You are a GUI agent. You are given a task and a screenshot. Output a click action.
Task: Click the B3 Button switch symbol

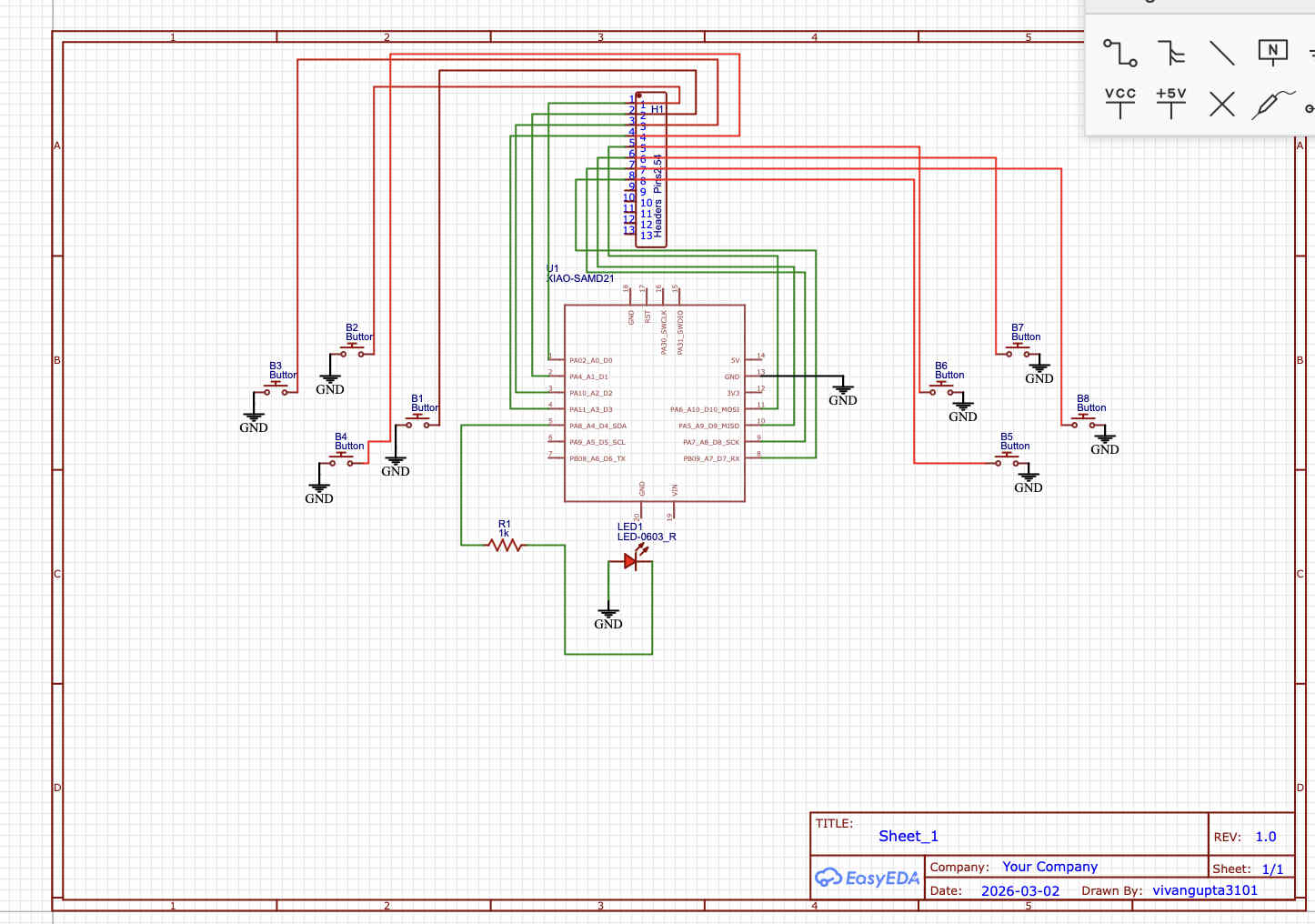(276, 390)
